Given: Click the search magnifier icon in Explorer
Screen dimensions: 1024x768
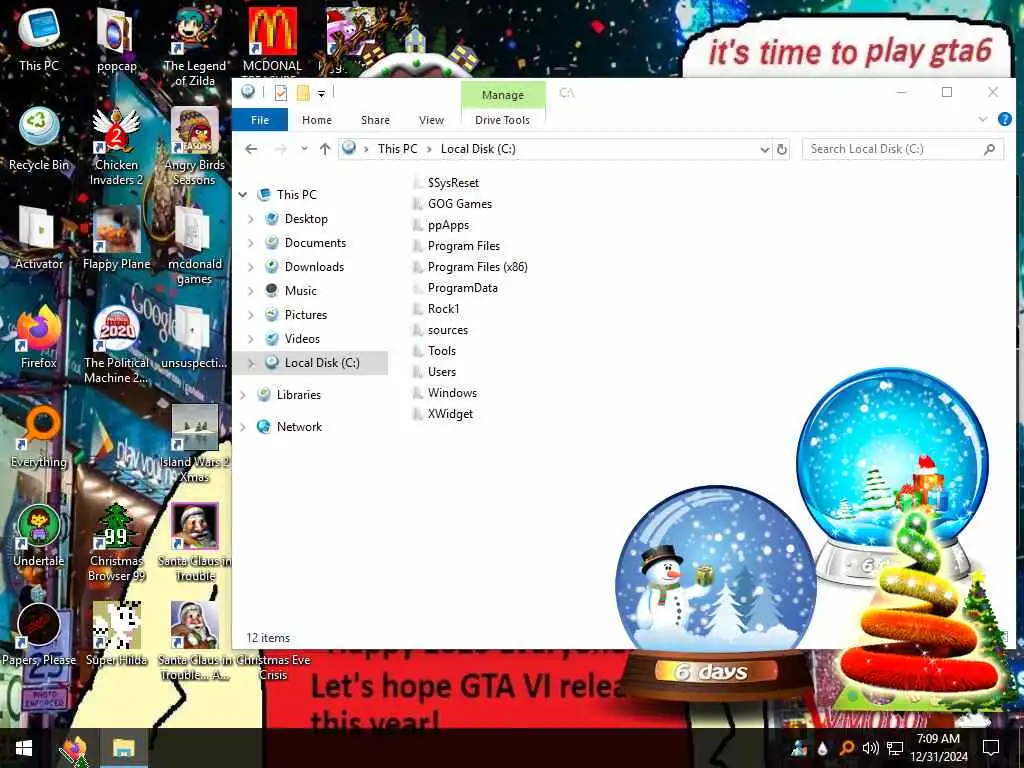Looking at the screenshot, I should 989,150.
